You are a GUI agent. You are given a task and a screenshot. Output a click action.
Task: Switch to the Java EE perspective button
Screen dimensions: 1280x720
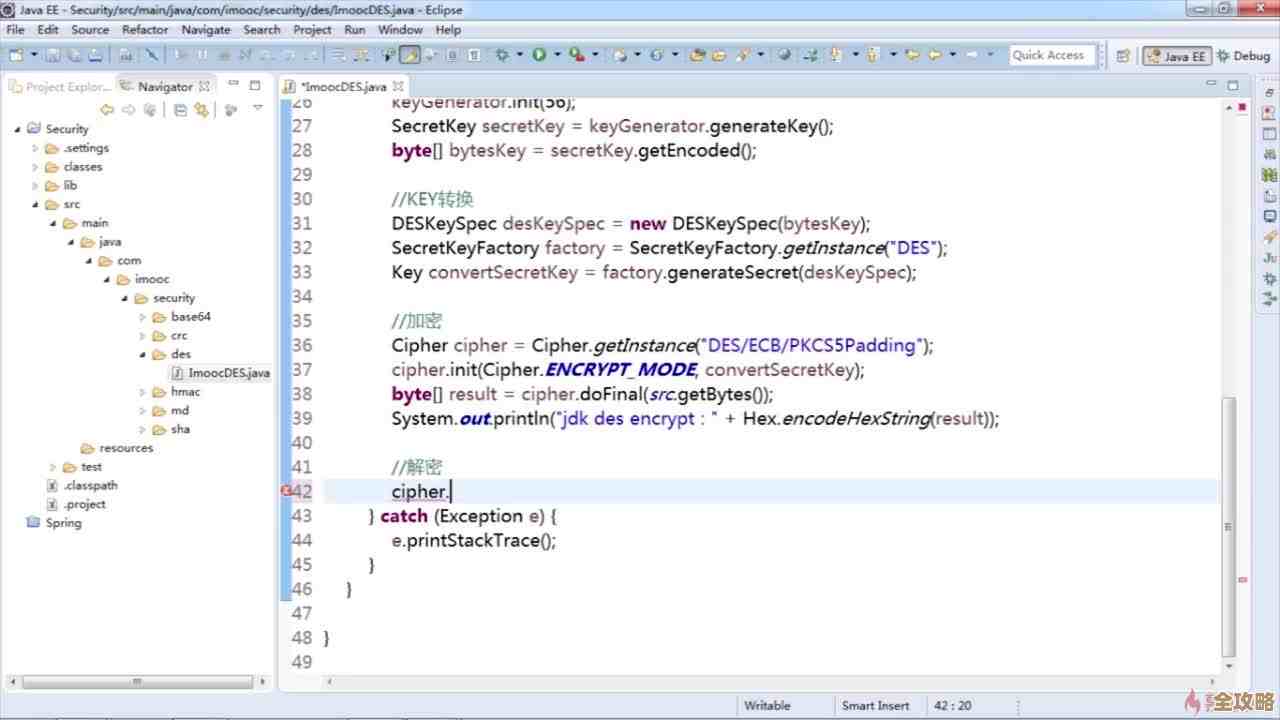tap(1176, 55)
